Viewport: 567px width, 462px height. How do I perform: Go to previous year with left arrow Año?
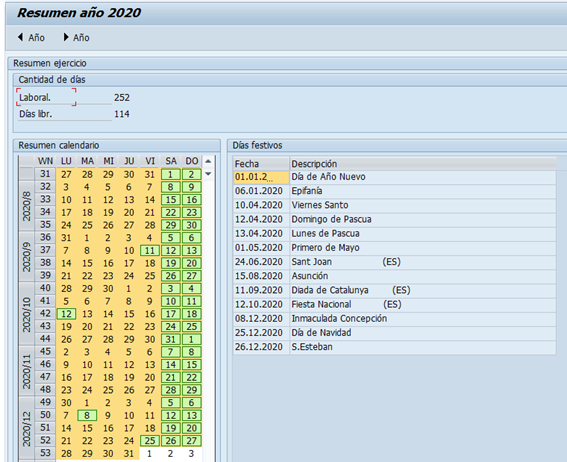pos(31,37)
